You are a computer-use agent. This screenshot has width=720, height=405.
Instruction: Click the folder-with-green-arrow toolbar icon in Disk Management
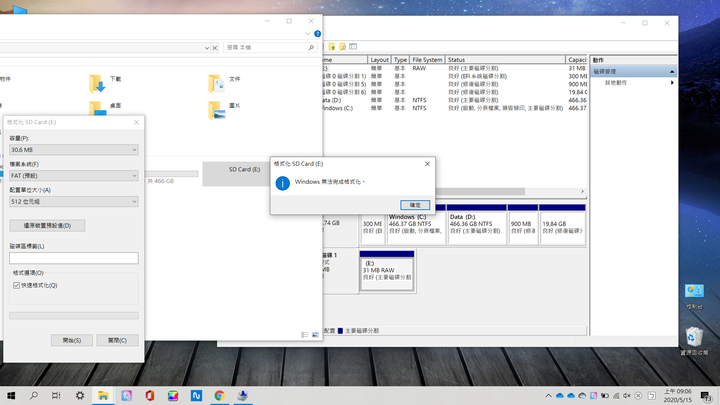(332, 46)
